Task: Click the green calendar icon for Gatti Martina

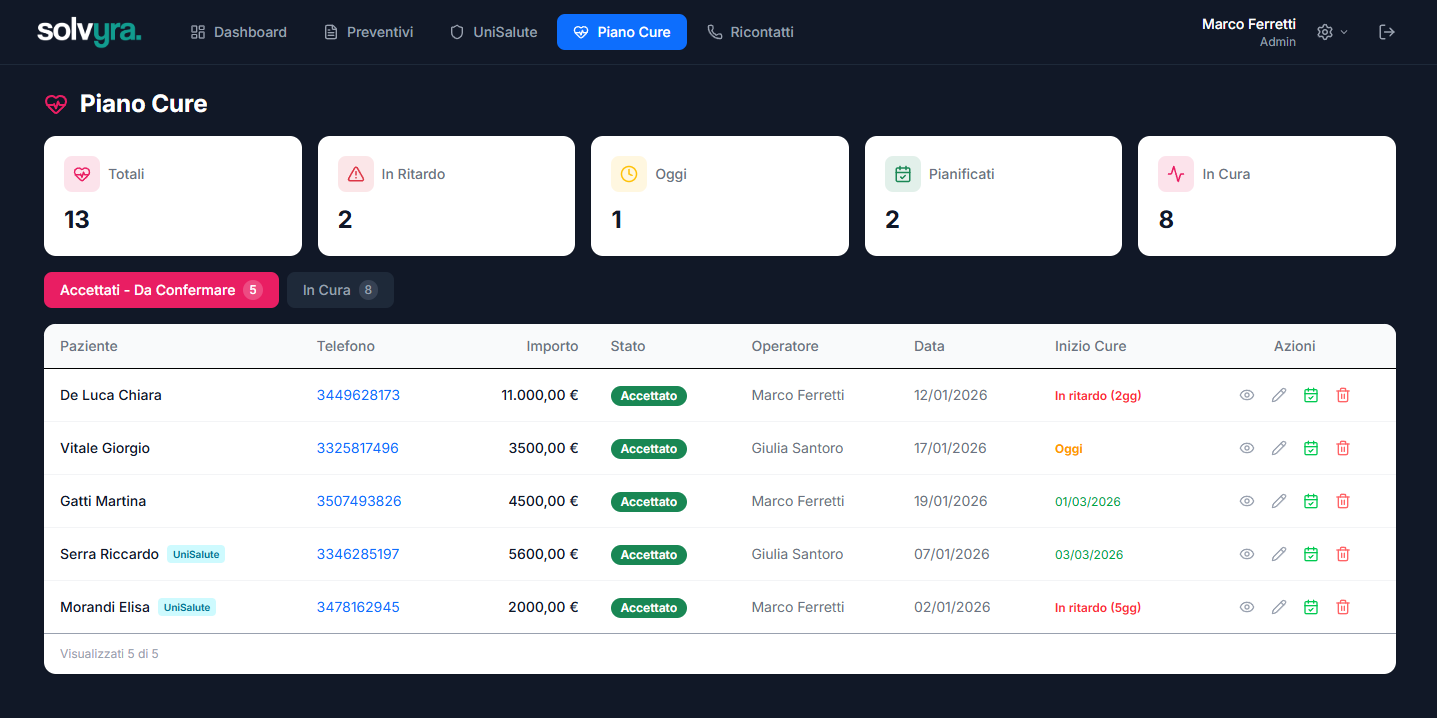Action: [x=1310, y=501]
